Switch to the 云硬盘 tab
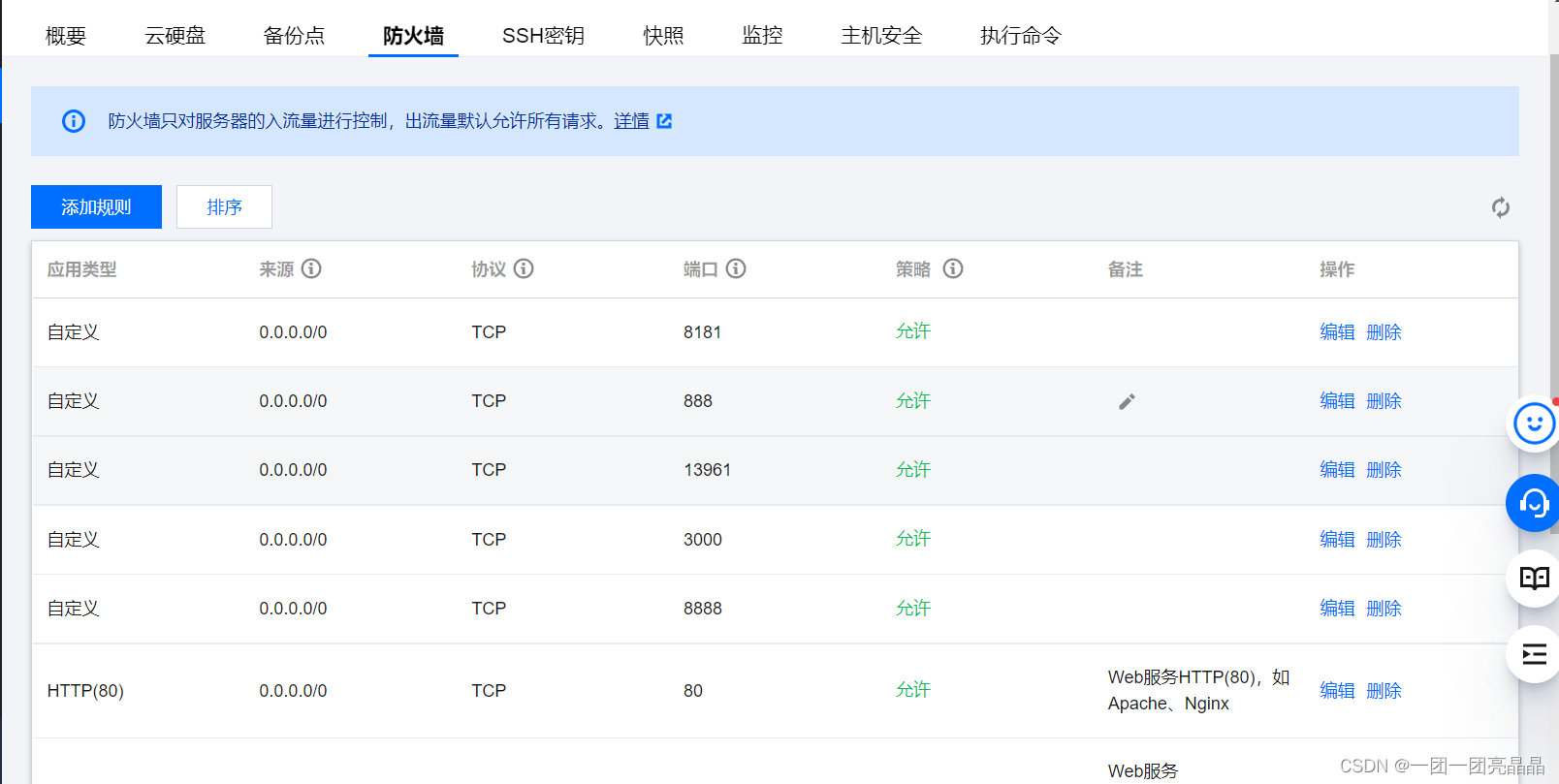 point(175,36)
